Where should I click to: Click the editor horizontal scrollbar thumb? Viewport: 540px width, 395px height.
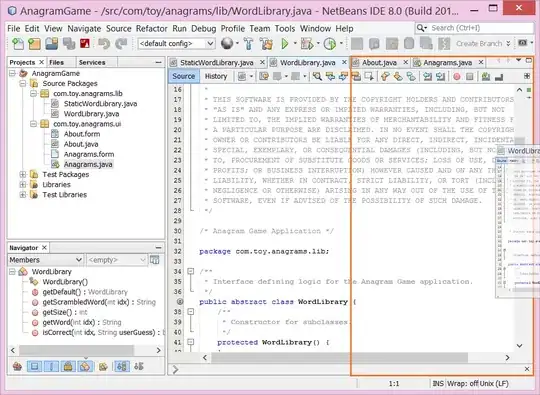click(339, 357)
